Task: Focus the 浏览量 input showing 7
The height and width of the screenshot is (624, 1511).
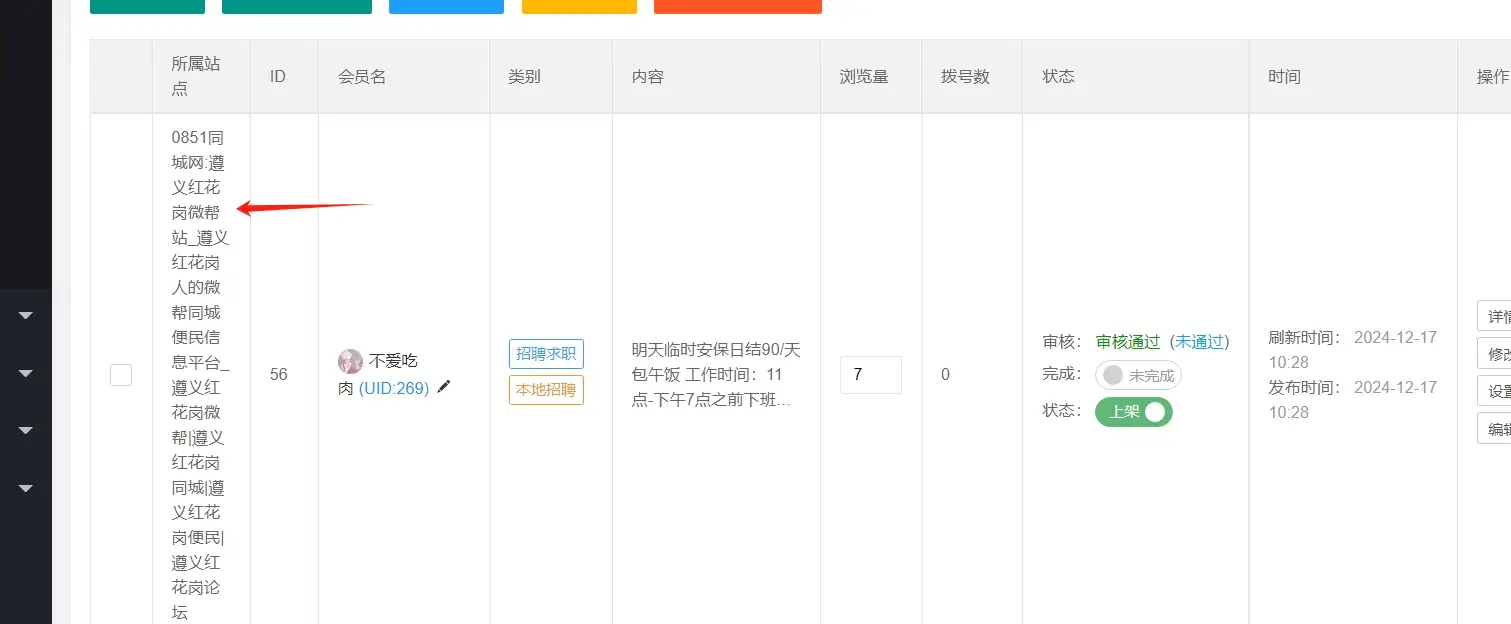Action: click(x=870, y=375)
